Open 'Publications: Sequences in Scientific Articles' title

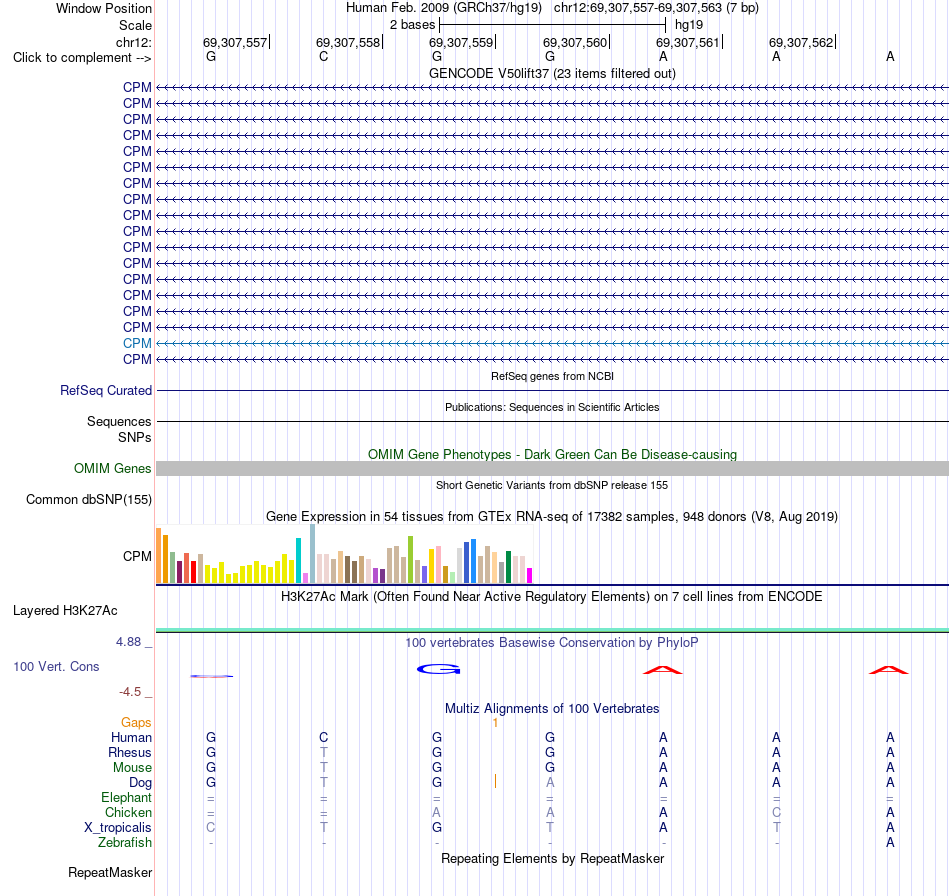[x=552, y=407]
